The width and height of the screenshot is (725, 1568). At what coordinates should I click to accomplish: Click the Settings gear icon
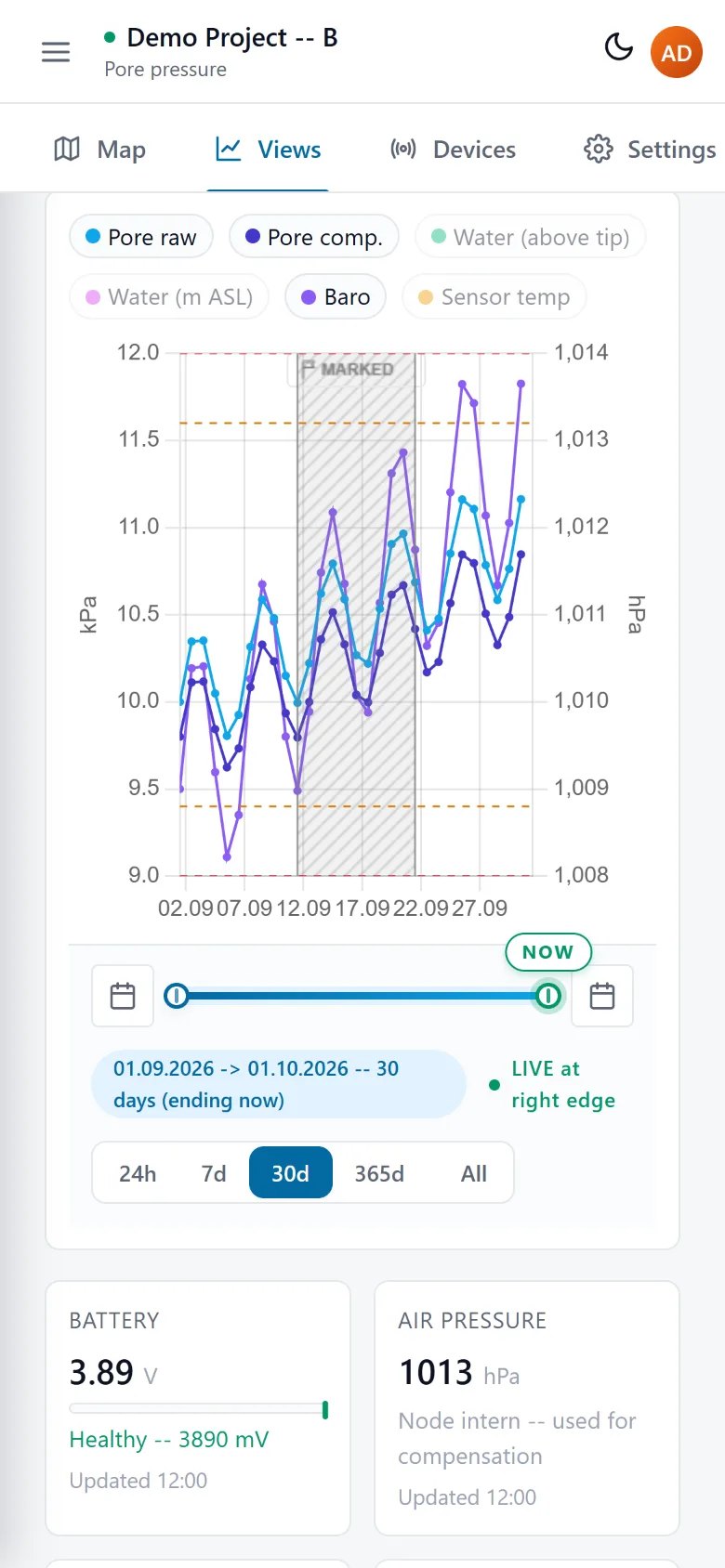(599, 149)
